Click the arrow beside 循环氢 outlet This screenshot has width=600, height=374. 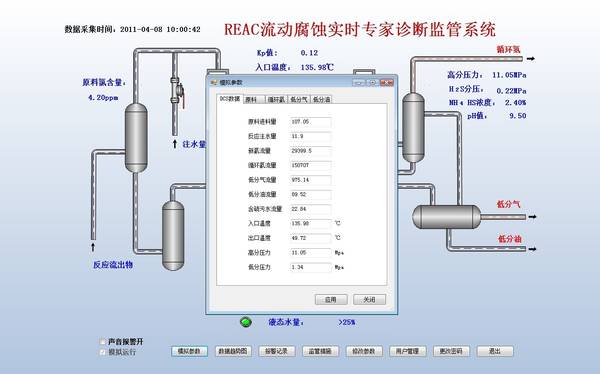point(530,59)
